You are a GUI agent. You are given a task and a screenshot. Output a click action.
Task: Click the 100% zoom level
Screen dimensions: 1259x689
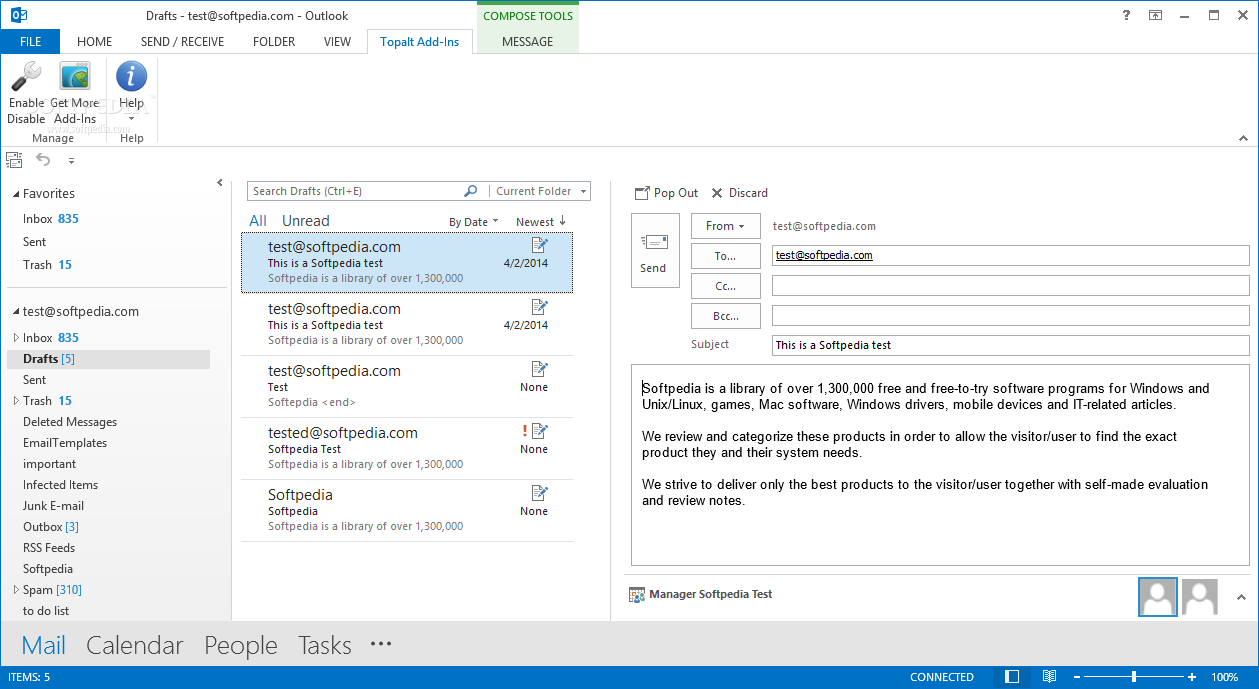(x=1225, y=677)
